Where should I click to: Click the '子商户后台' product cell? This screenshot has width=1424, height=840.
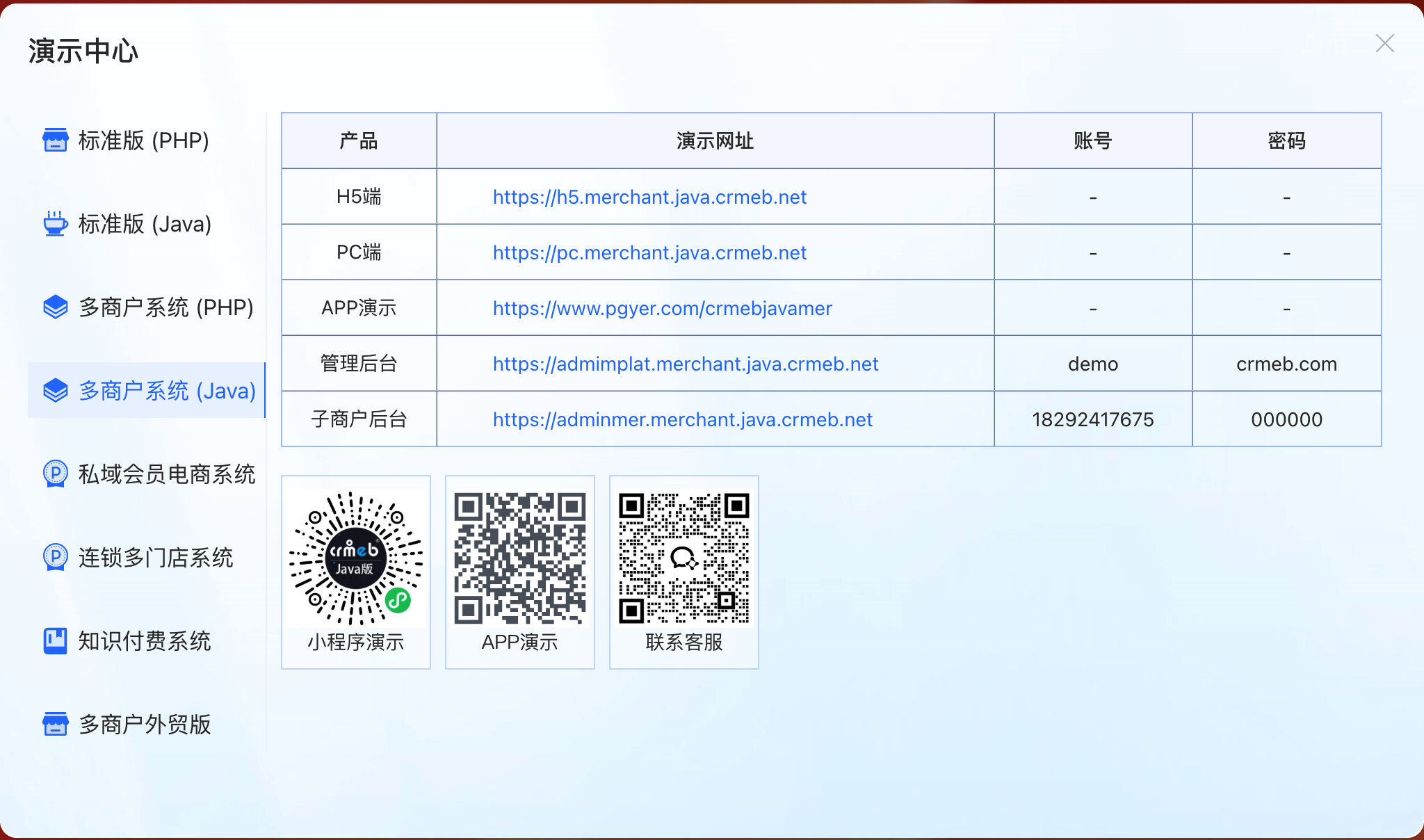click(359, 419)
